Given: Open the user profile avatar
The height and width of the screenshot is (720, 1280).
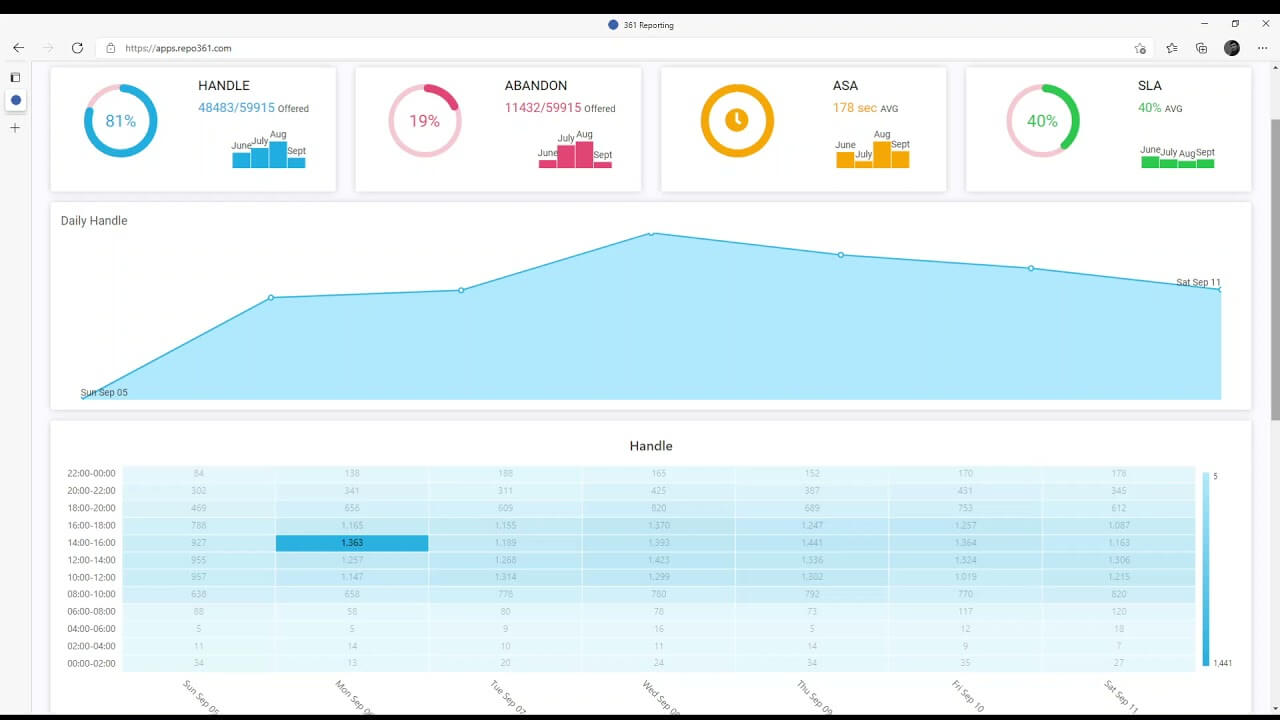Looking at the screenshot, I should (1232, 48).
